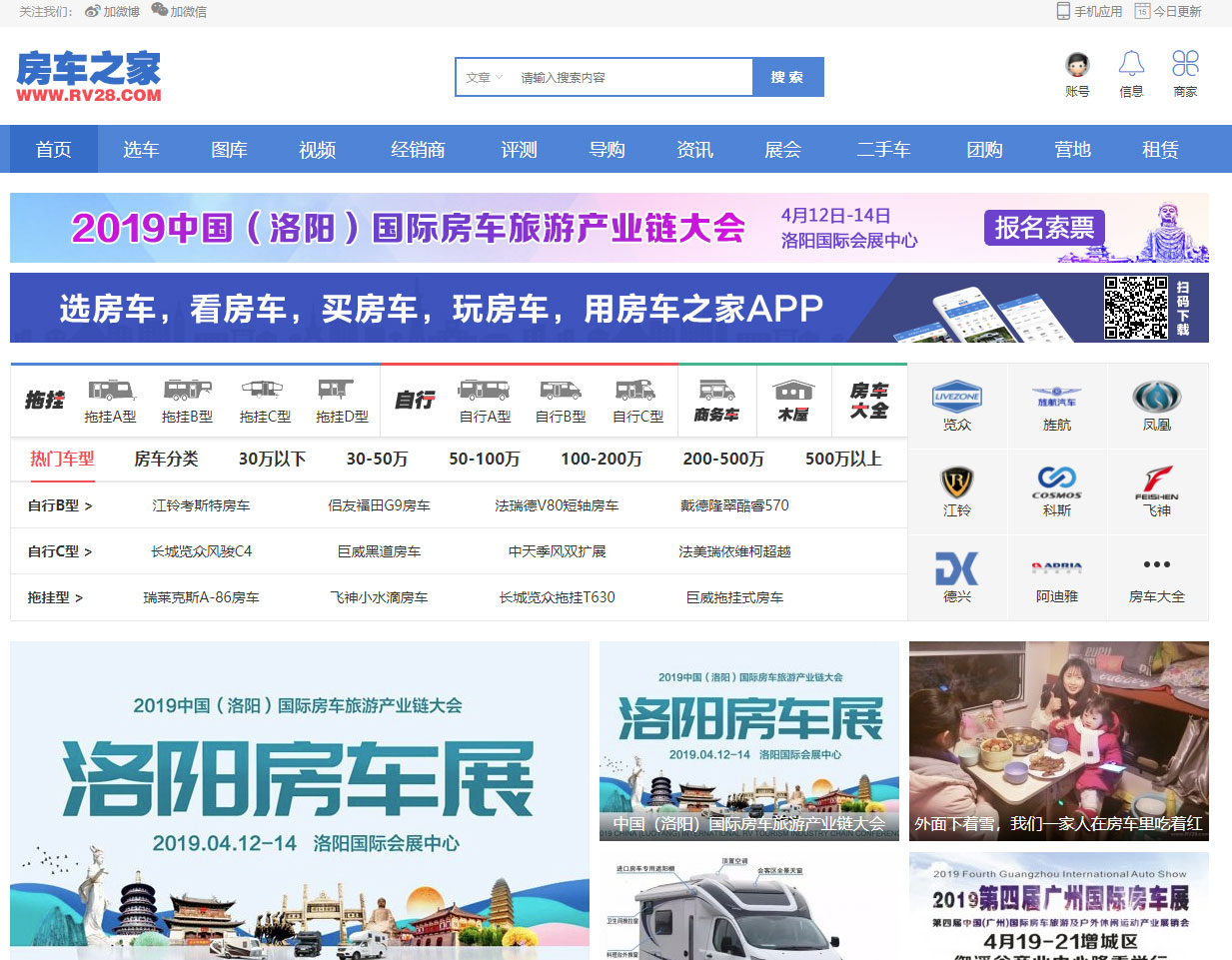Select the 拖挂A型 trailer icon
This screenshot has width=1232, height=960.
[110, 391]
